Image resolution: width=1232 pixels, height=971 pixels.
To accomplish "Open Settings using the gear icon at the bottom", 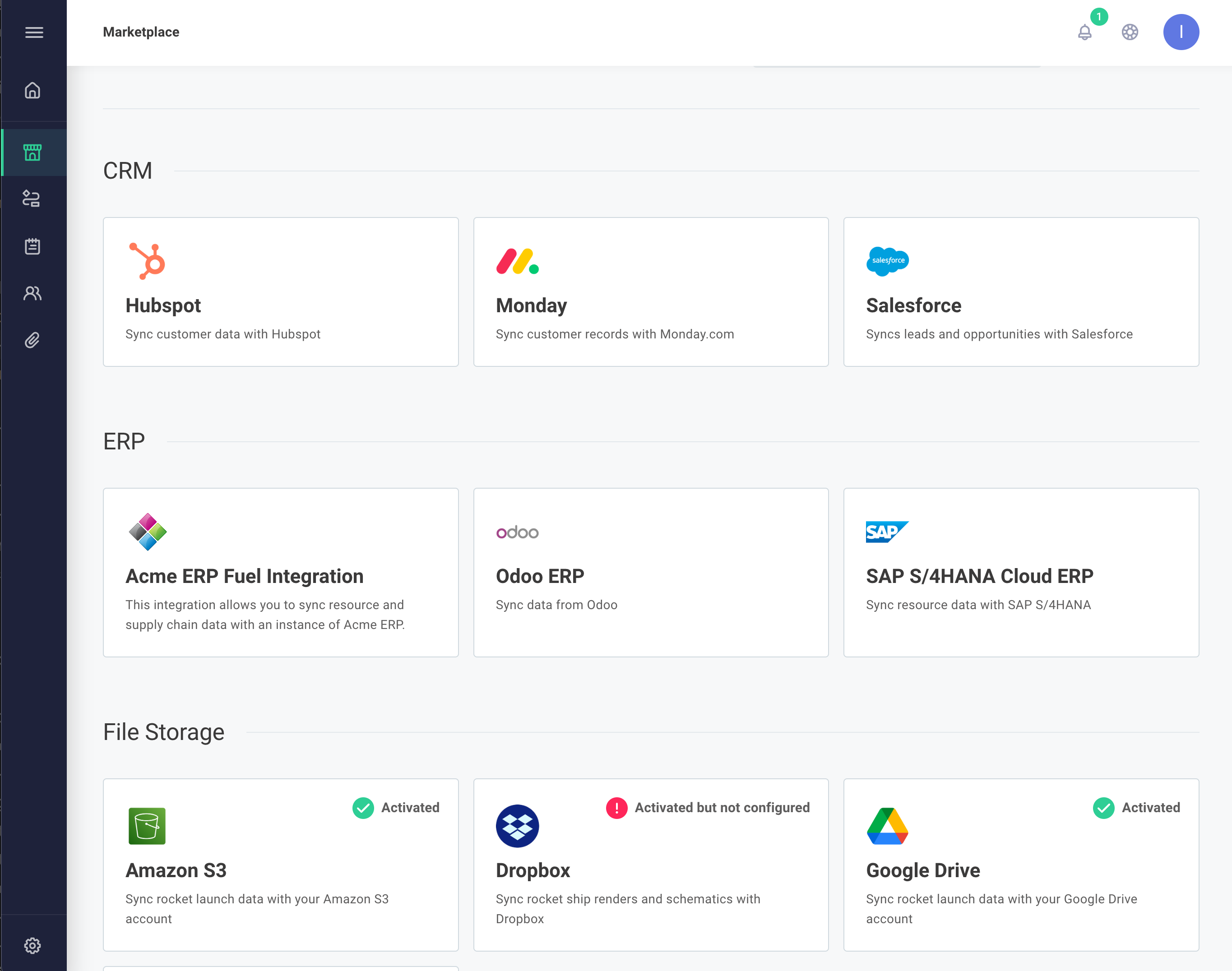I will (33, 945).
